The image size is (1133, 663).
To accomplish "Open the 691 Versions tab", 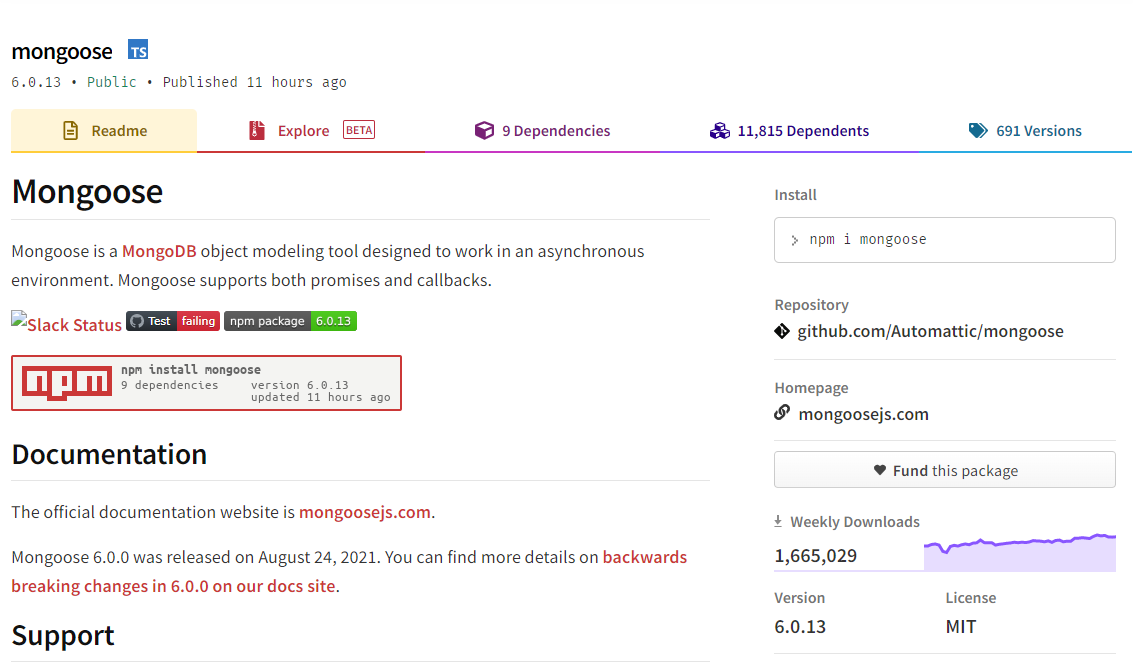I will click(x=1025, y=131).
